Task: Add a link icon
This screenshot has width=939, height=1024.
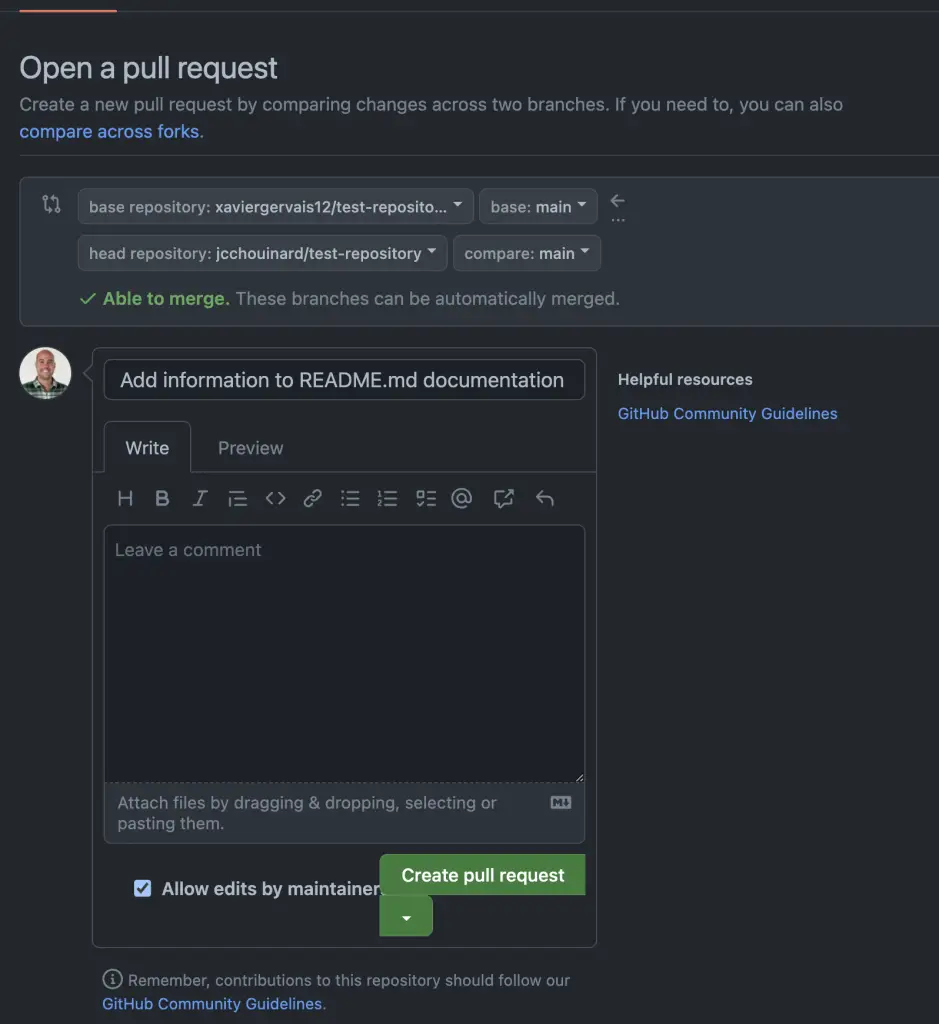Action: [313, 498]
